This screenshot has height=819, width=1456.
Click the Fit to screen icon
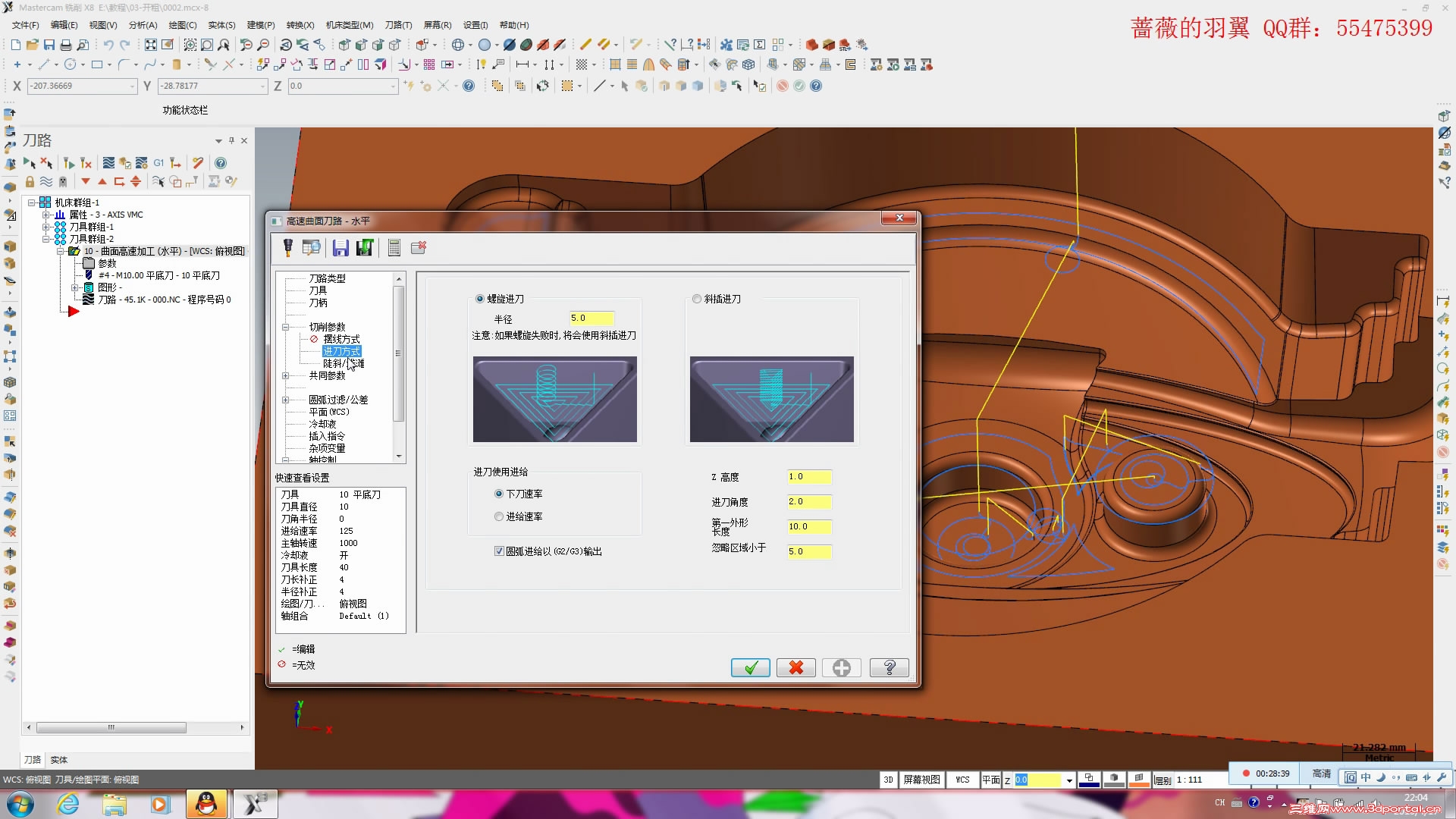[151, 45]
